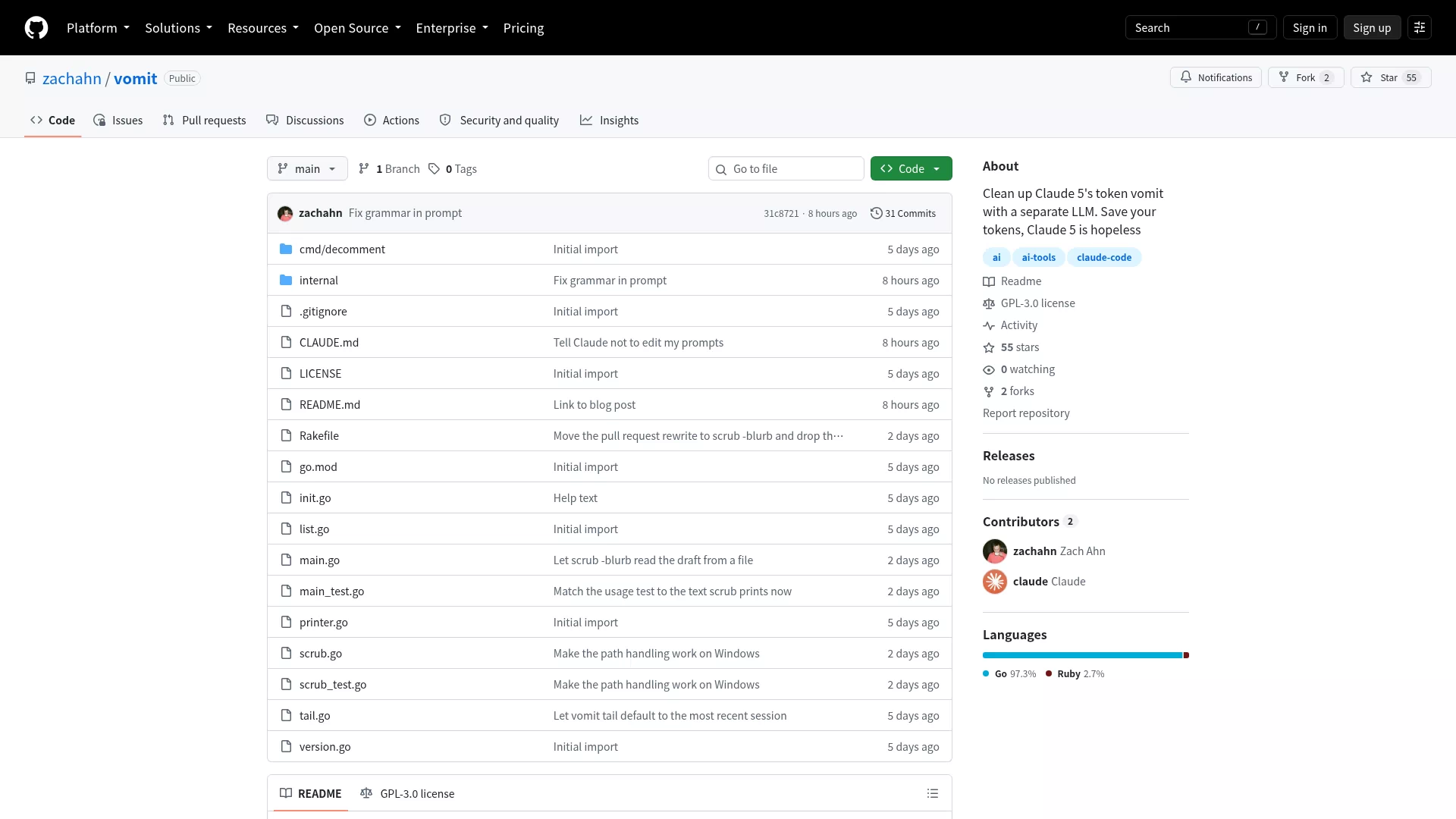The height and width of the screenshot is (819, 1456).
Task: Switch to the Pull requests tab
Action: pyautogui.click(x=204, y=121)
